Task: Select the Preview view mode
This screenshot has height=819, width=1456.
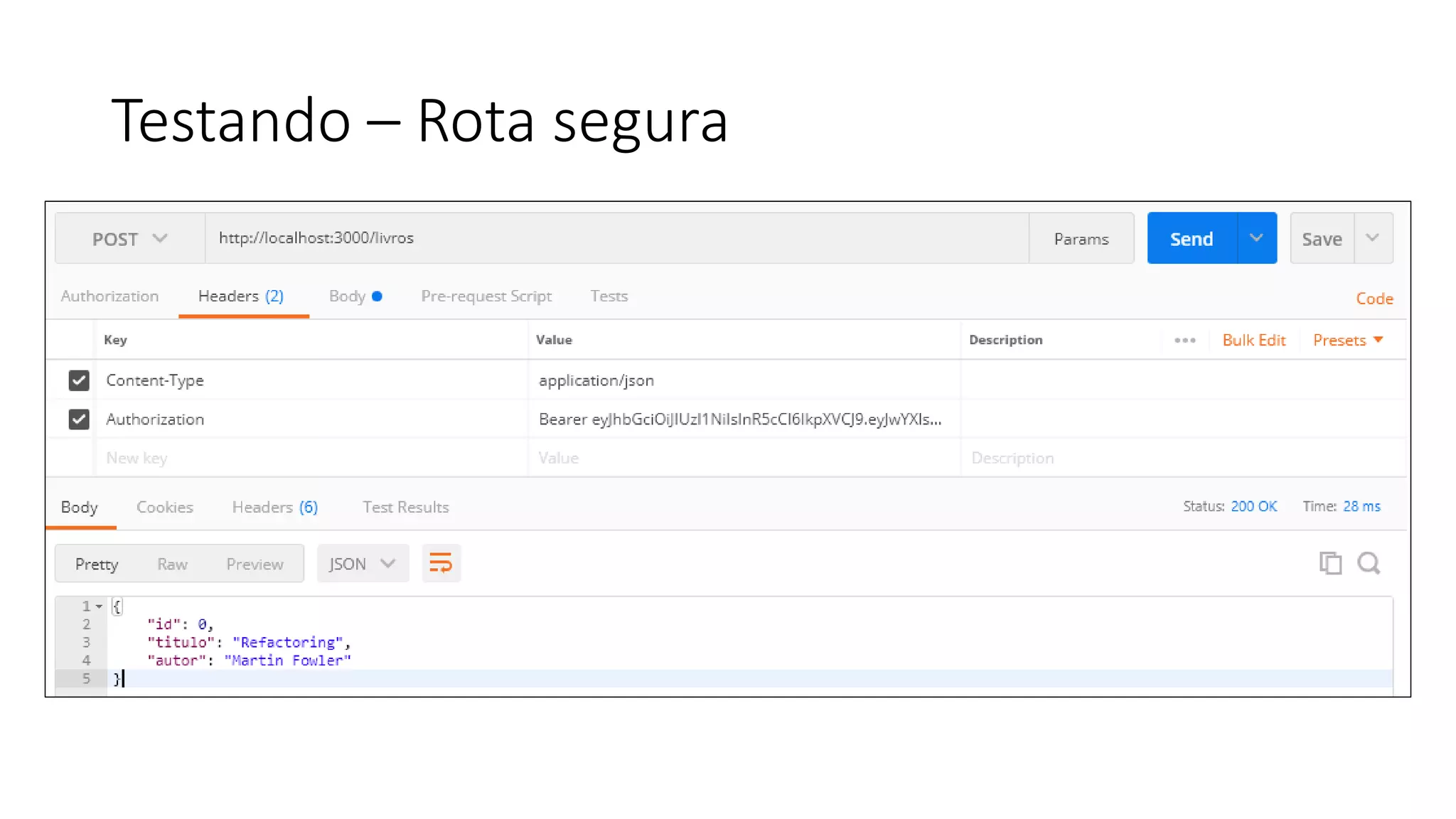Action: [255, 564]
